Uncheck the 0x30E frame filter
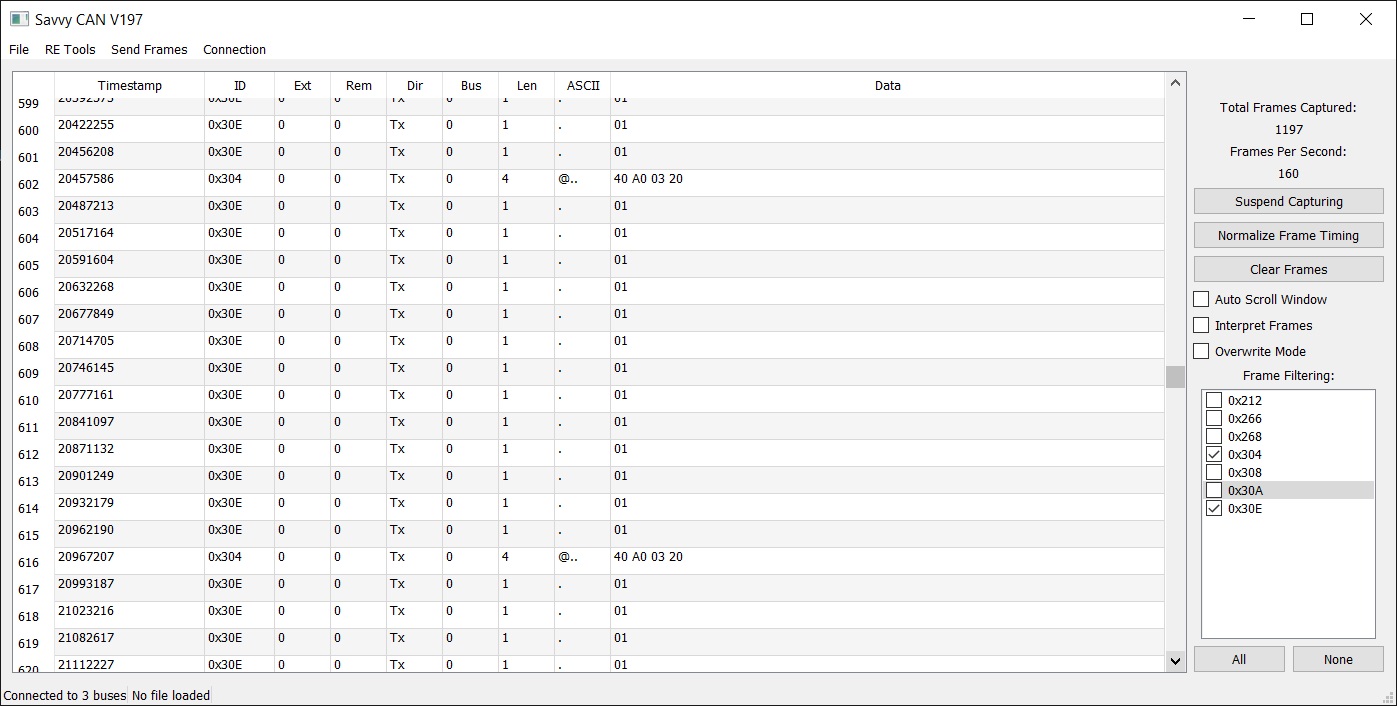 [x=1214, y=509]
